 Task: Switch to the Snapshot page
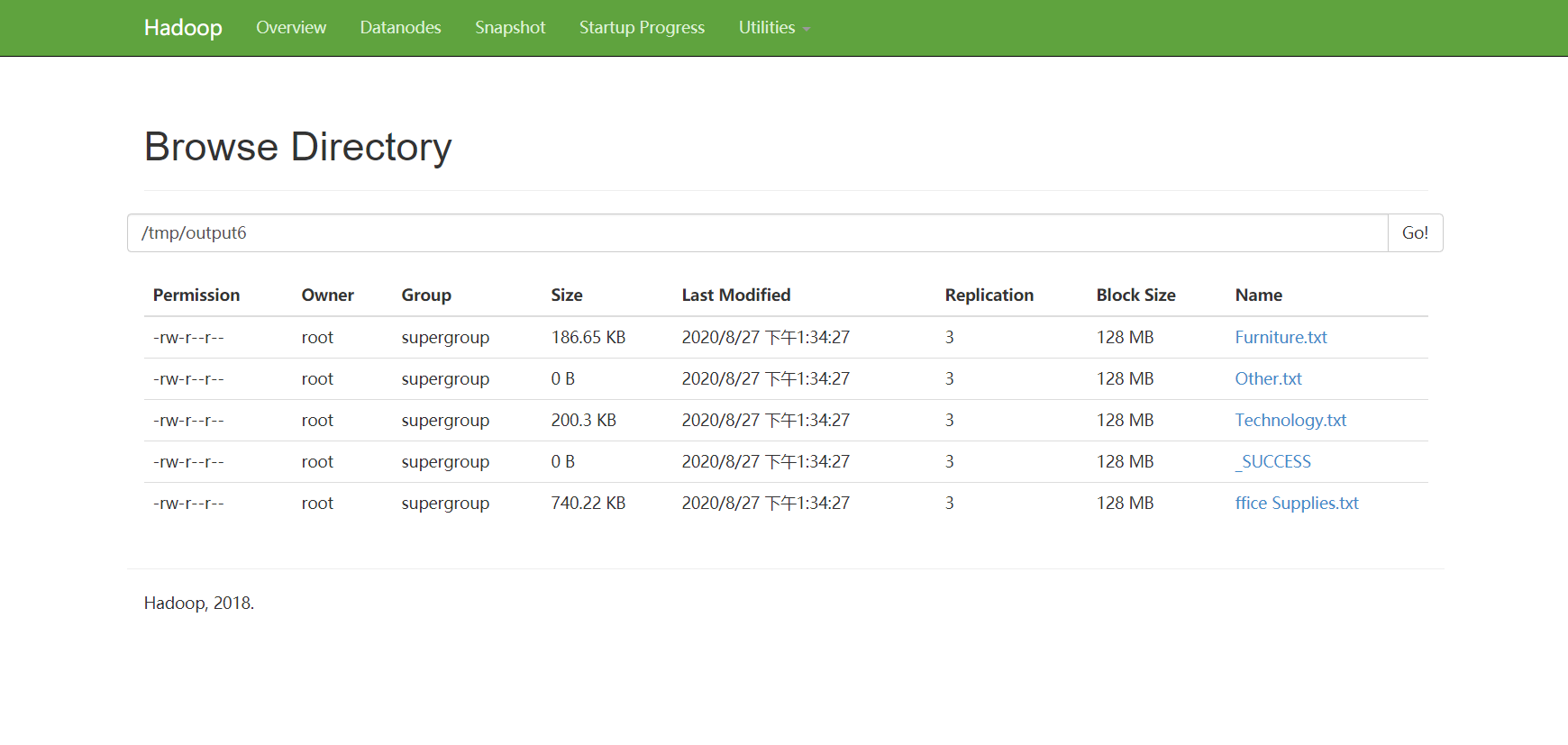click(510, 28)
